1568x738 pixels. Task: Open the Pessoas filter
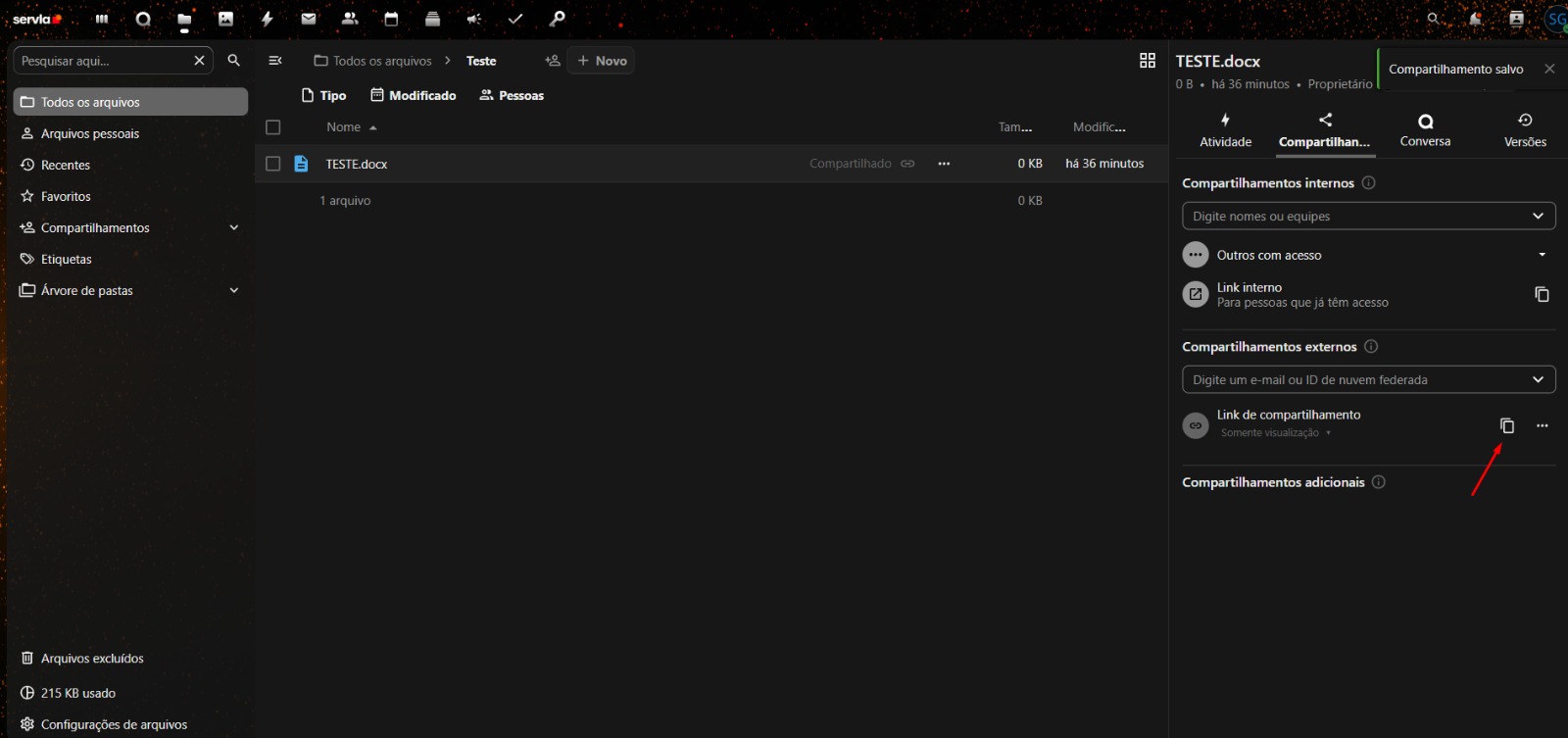click(512, 95)
